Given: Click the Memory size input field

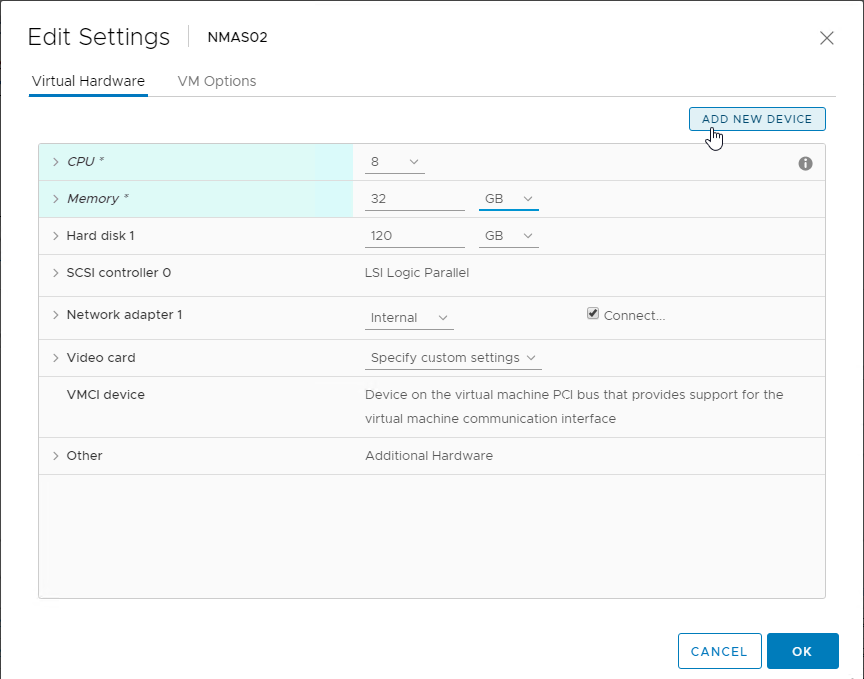Looking at the screenshot, I should coord(414,199).
